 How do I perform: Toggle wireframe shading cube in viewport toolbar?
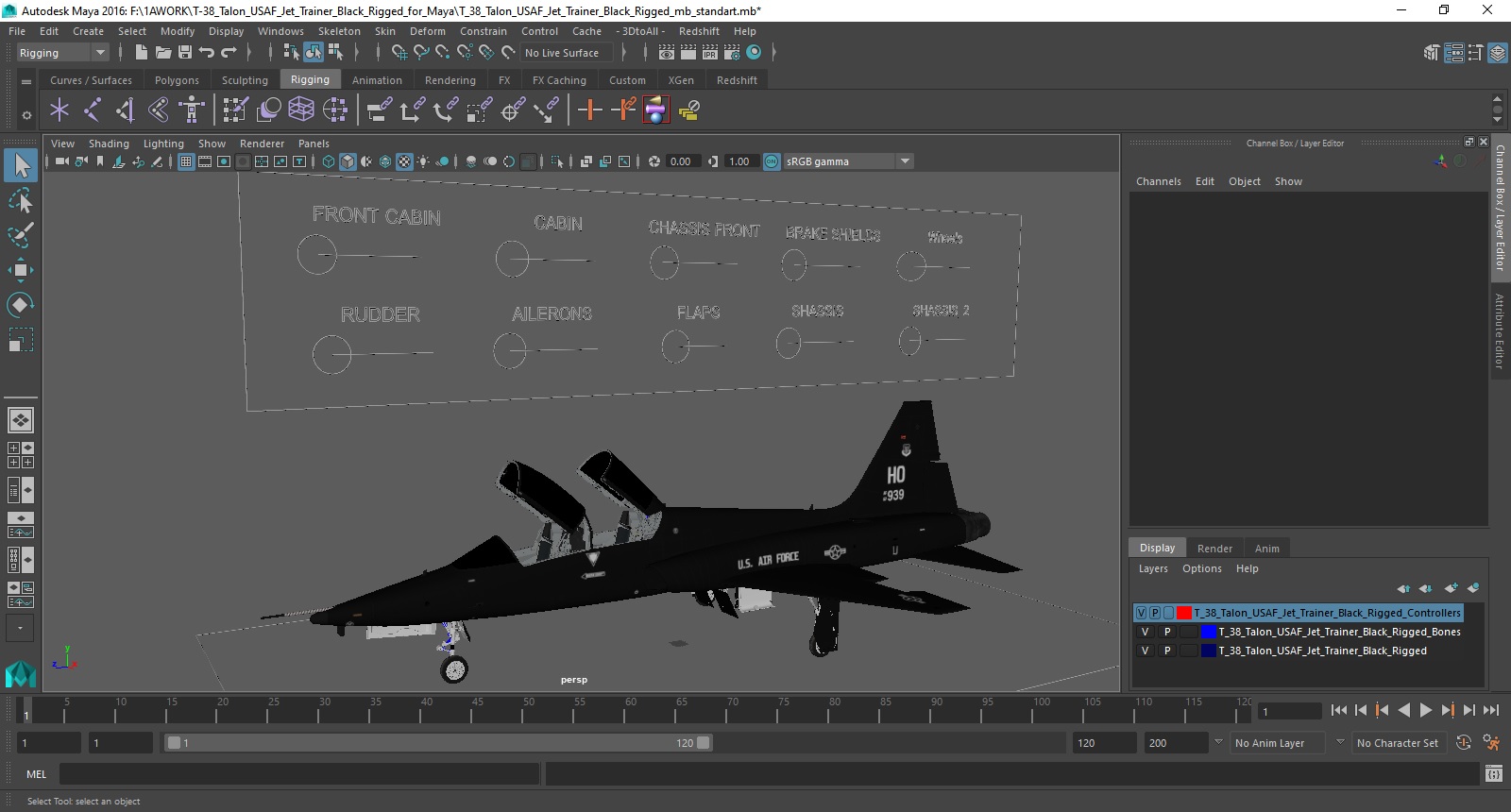[329, 161]
